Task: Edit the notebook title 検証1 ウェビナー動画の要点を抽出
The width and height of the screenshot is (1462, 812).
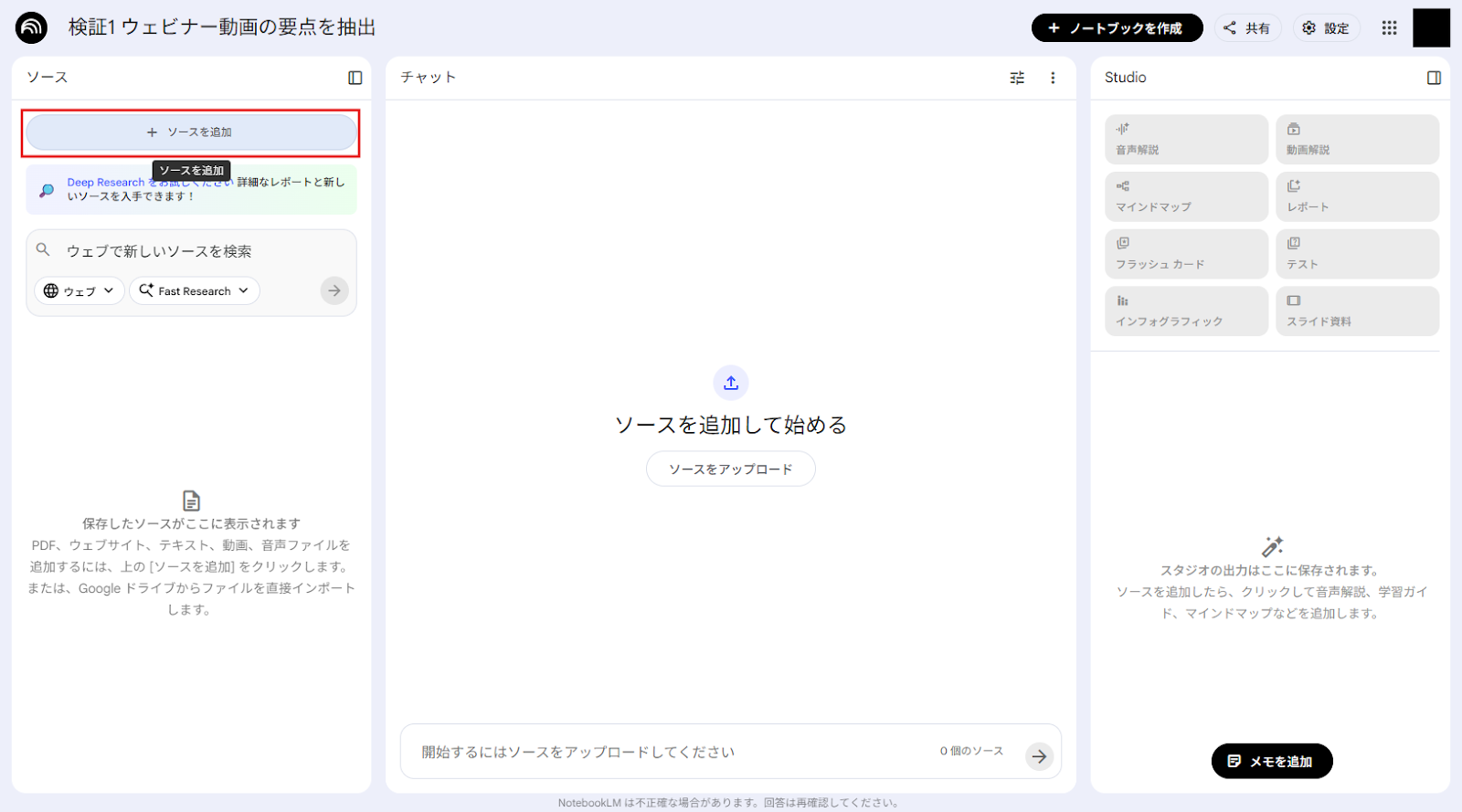Action: (222, 27)
